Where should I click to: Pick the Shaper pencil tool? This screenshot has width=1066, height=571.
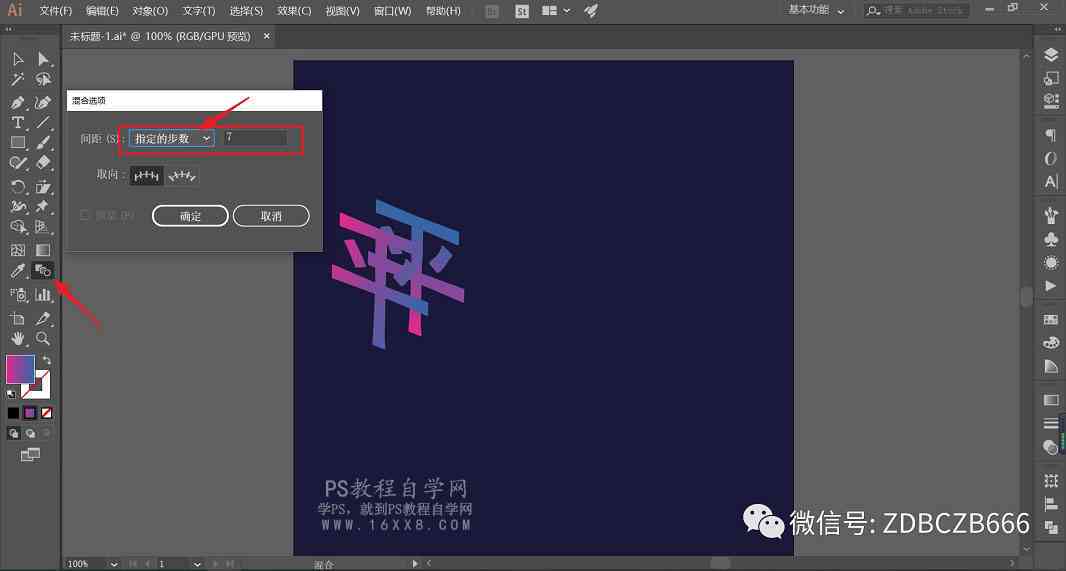click(x=18, y=163)
